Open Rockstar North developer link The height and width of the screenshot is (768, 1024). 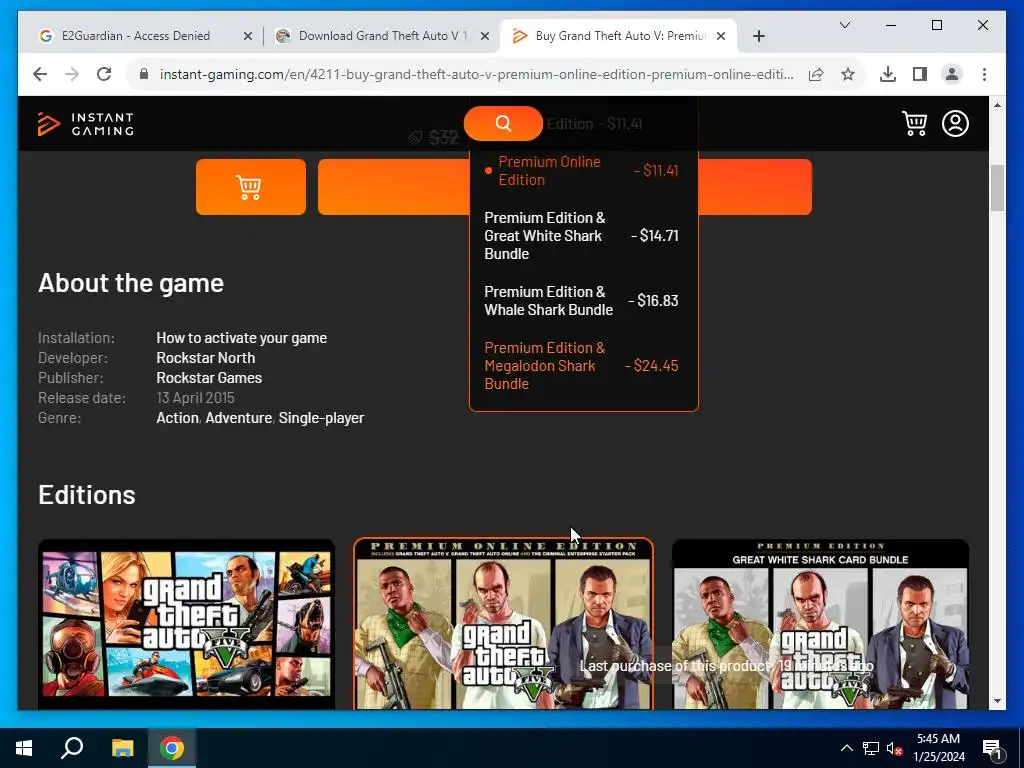click(206, 358)
